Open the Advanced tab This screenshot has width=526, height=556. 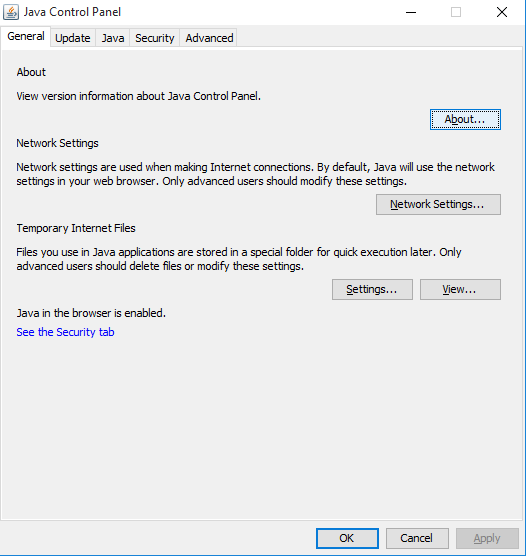pyautogui.click(x=209, y=38)
